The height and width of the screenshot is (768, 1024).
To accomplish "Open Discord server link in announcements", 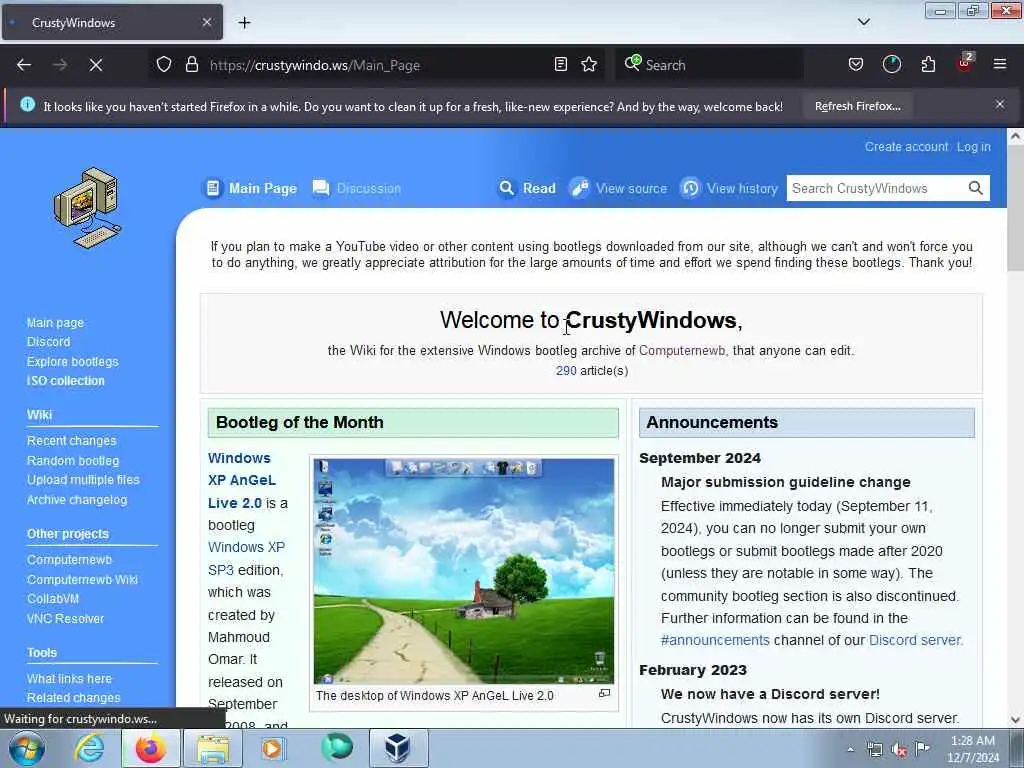I will (x=915, y=640).
